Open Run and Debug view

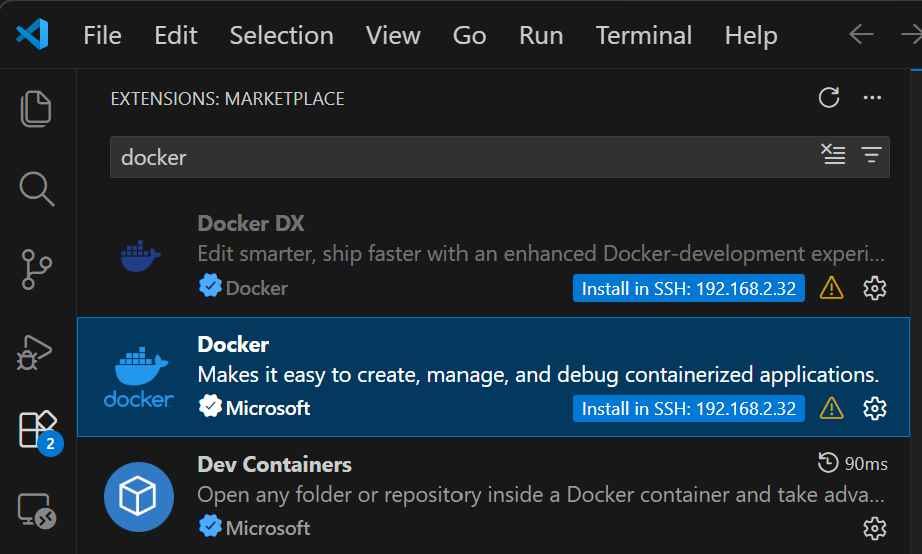(37, 349)
